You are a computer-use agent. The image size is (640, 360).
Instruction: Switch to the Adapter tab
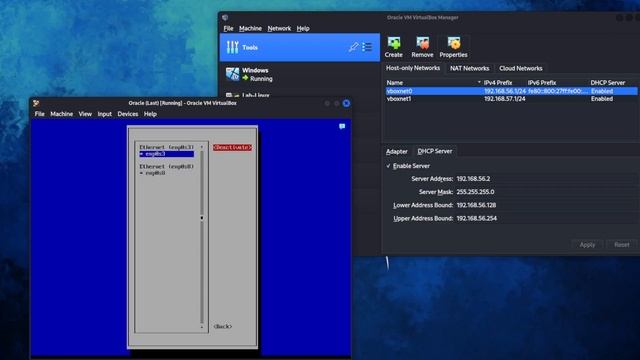[x=397, y=151]
